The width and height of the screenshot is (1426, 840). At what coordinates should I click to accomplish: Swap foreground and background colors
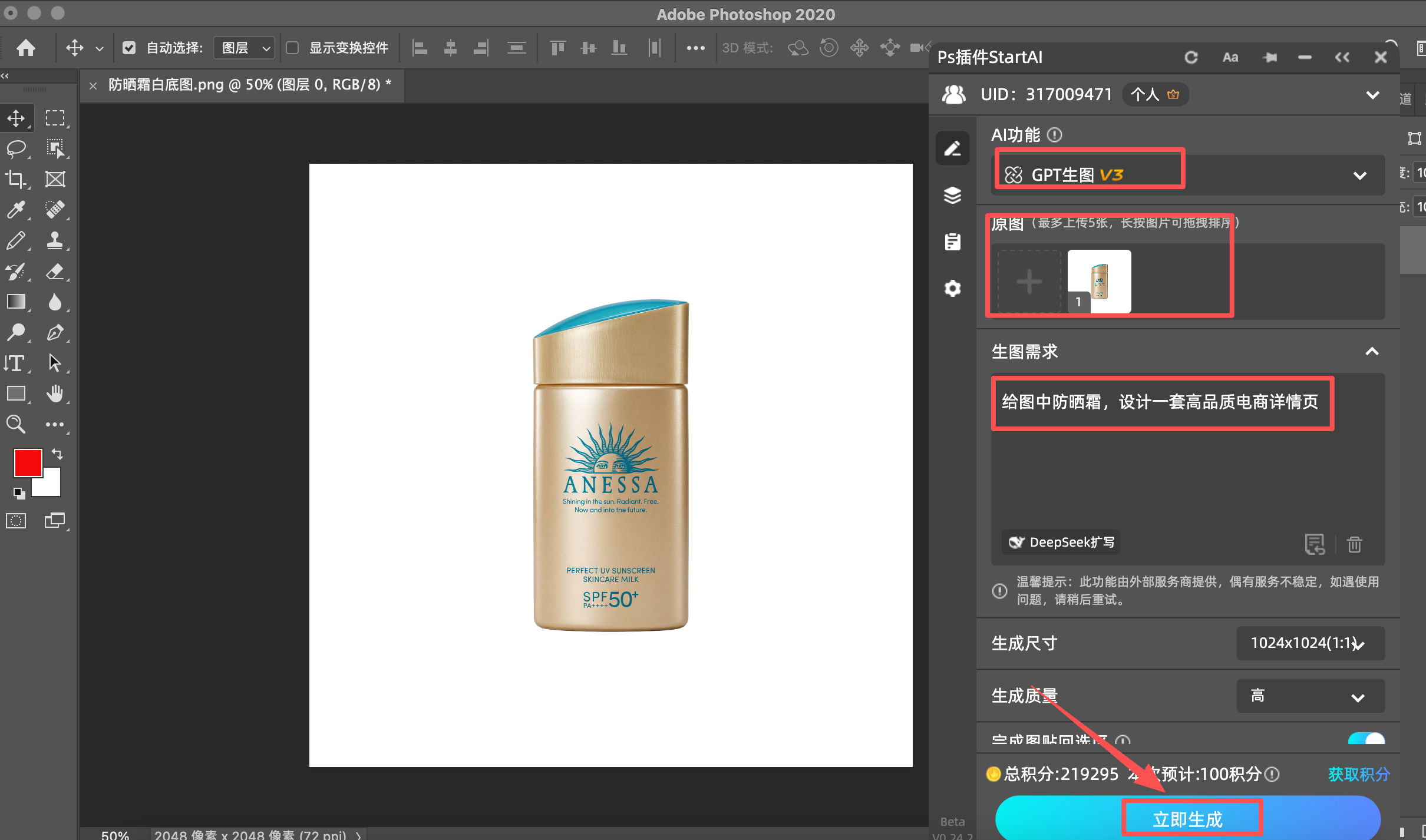pyautogui.click(x=57, y=454)
